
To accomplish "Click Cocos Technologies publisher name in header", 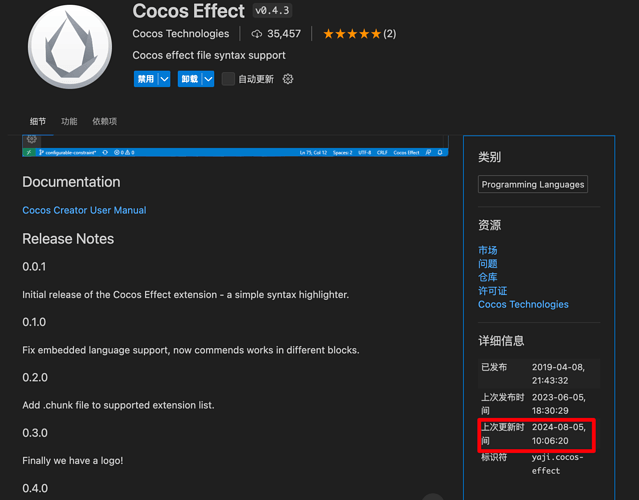I will click(x=181, y=34).
